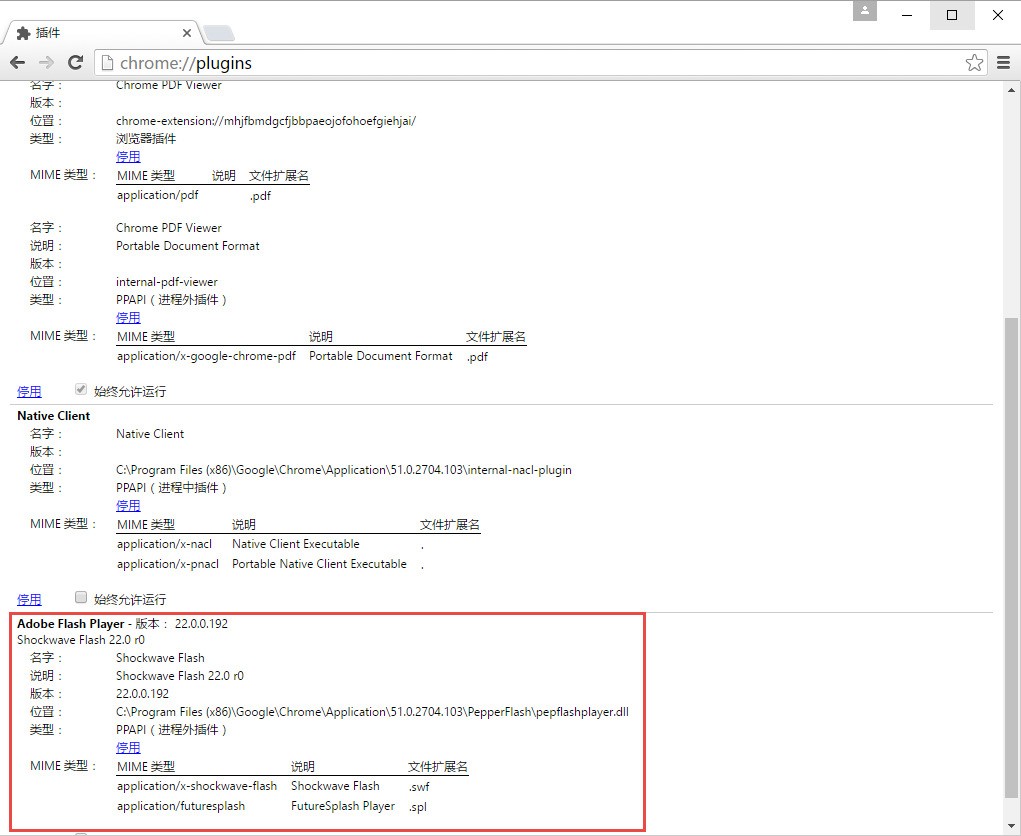Click the Portable Native Client Executable description
The height and width of the screenshot is (836, 1021).
click(319, 564)
